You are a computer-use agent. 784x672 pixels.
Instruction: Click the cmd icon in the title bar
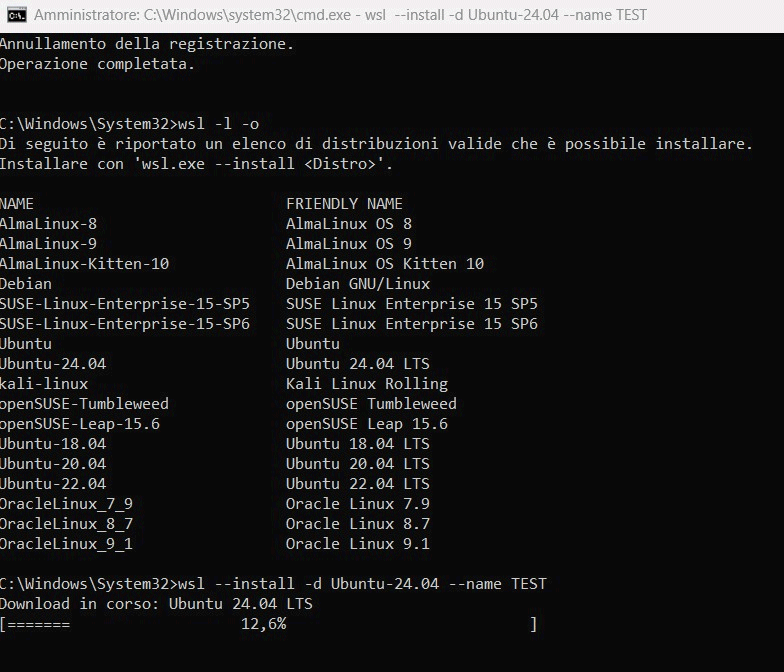coord(15,15)
